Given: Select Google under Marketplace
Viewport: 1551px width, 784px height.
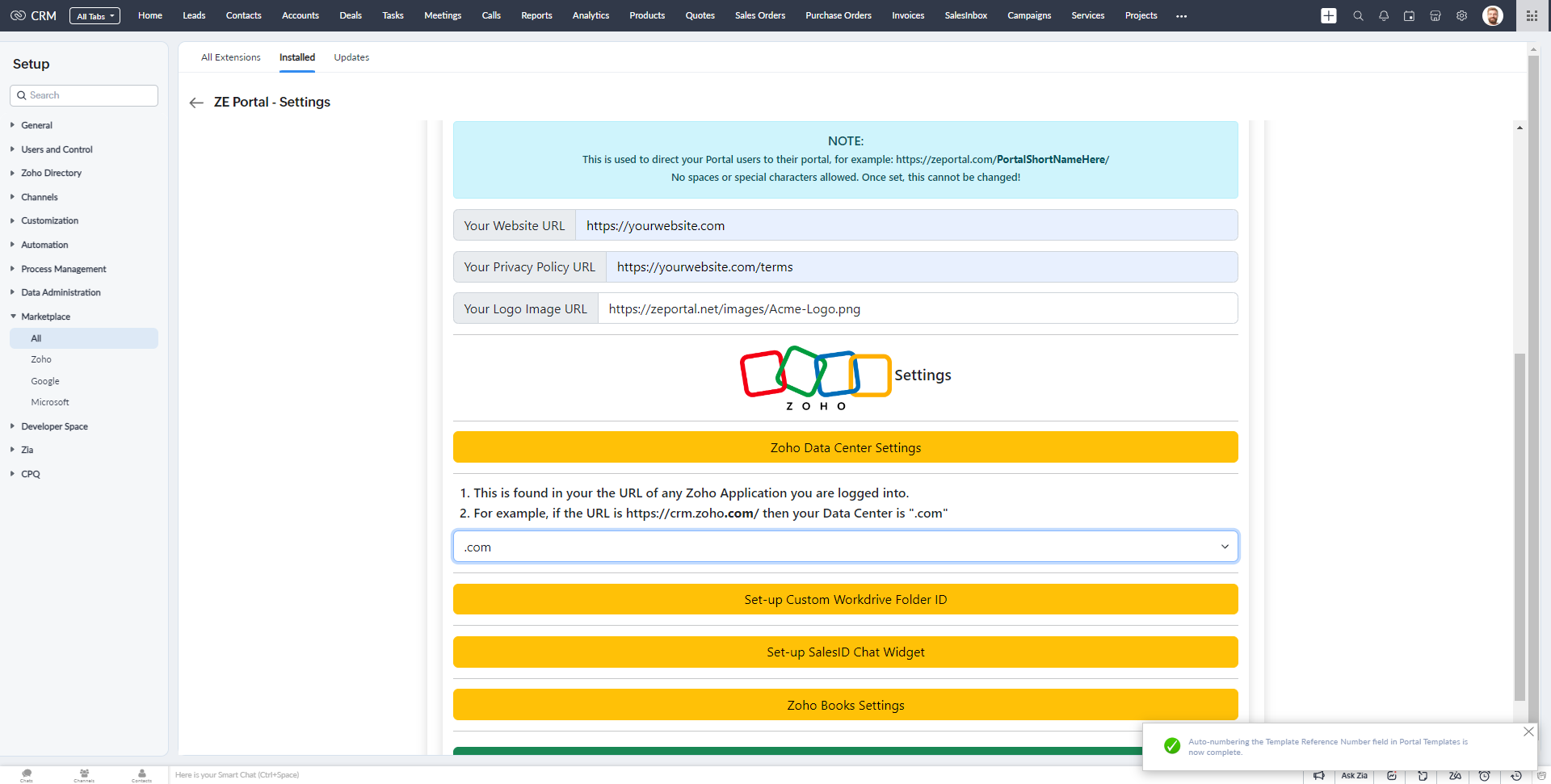Looking at the screenshot, I should click(45, 381).
